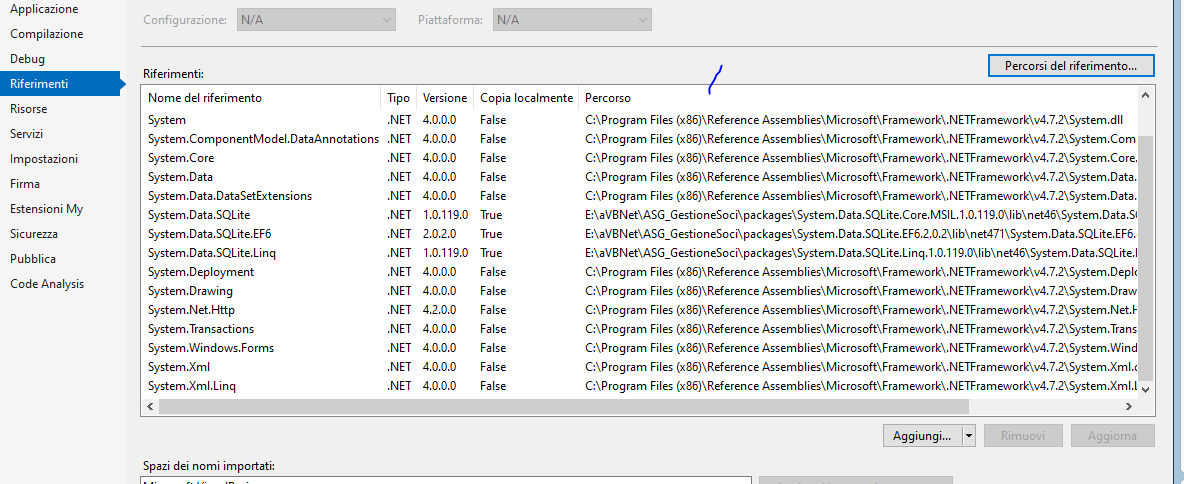Open the Debug tab
Image resolution: width=1184 pixels, height=484 pixels.
pos(27,59)
